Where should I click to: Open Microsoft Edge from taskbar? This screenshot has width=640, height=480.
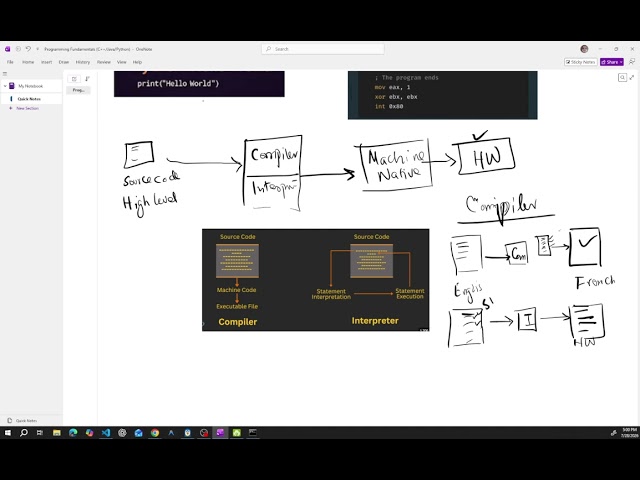pos(73,433)
